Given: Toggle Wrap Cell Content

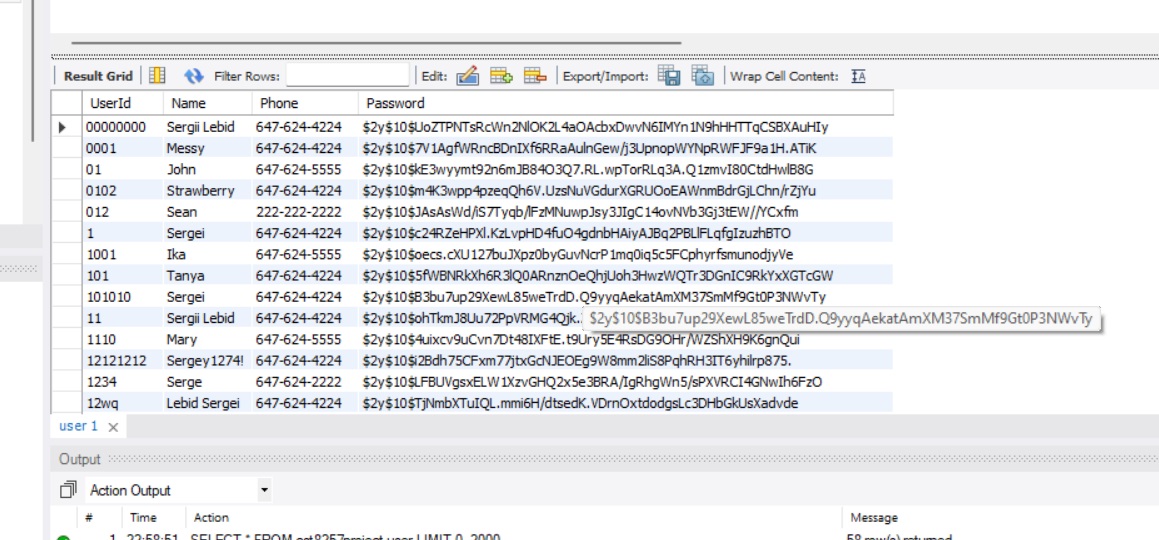Looking at the screenshot, I should click(x=858, y=76).
